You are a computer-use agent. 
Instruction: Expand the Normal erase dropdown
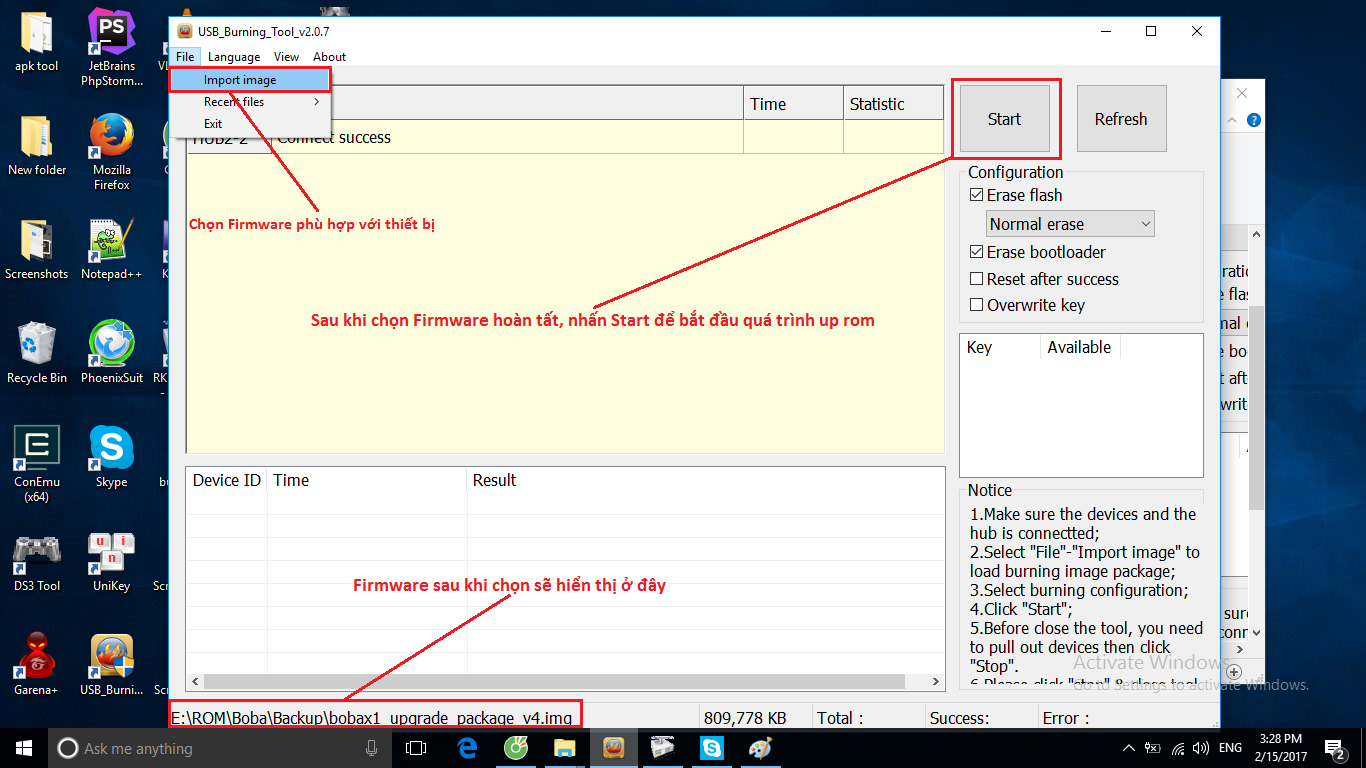1070,224
